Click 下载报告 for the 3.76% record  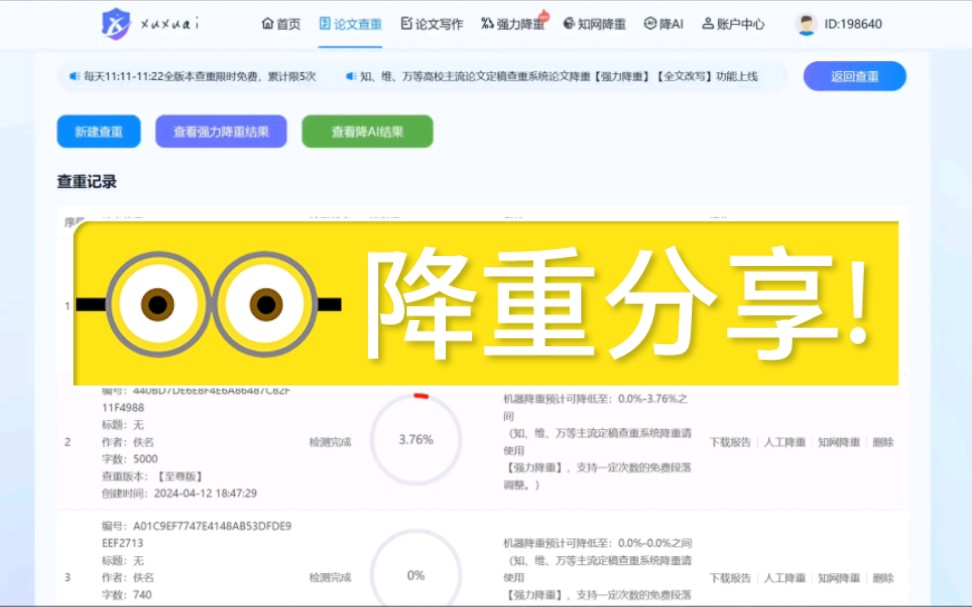coord(730,442)
